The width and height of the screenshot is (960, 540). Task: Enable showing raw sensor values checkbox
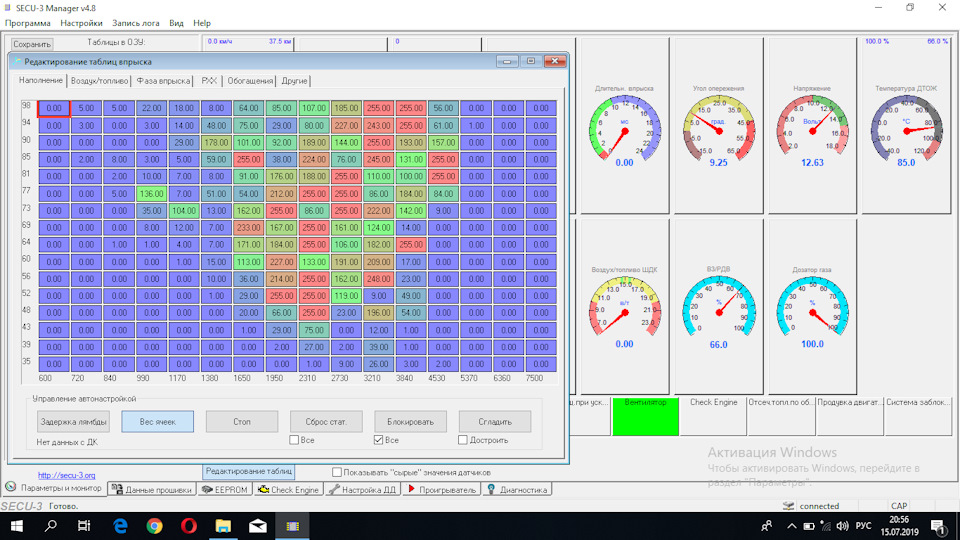coord(337,472)
